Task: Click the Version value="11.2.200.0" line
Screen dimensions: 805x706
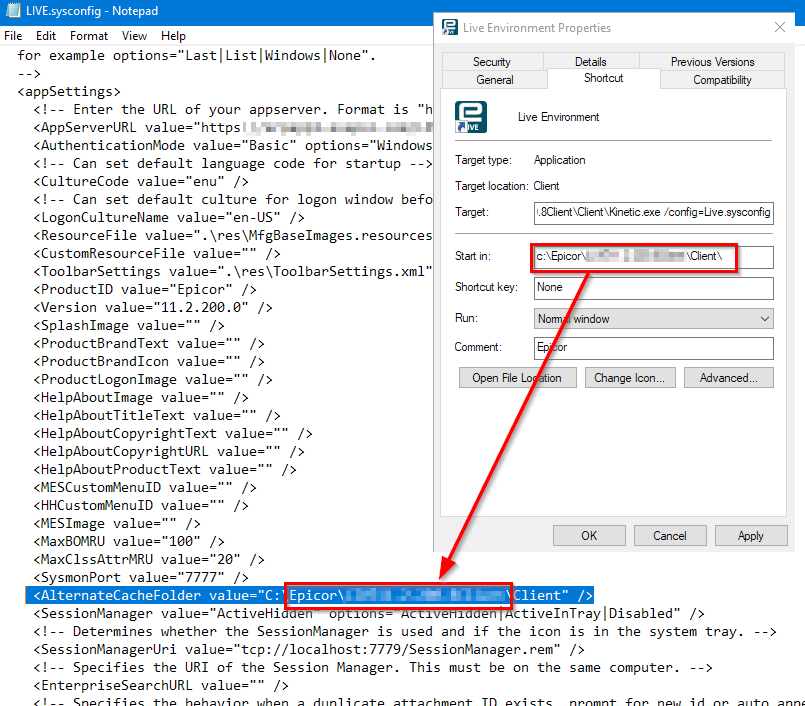Action: click(x=152, y=308)
